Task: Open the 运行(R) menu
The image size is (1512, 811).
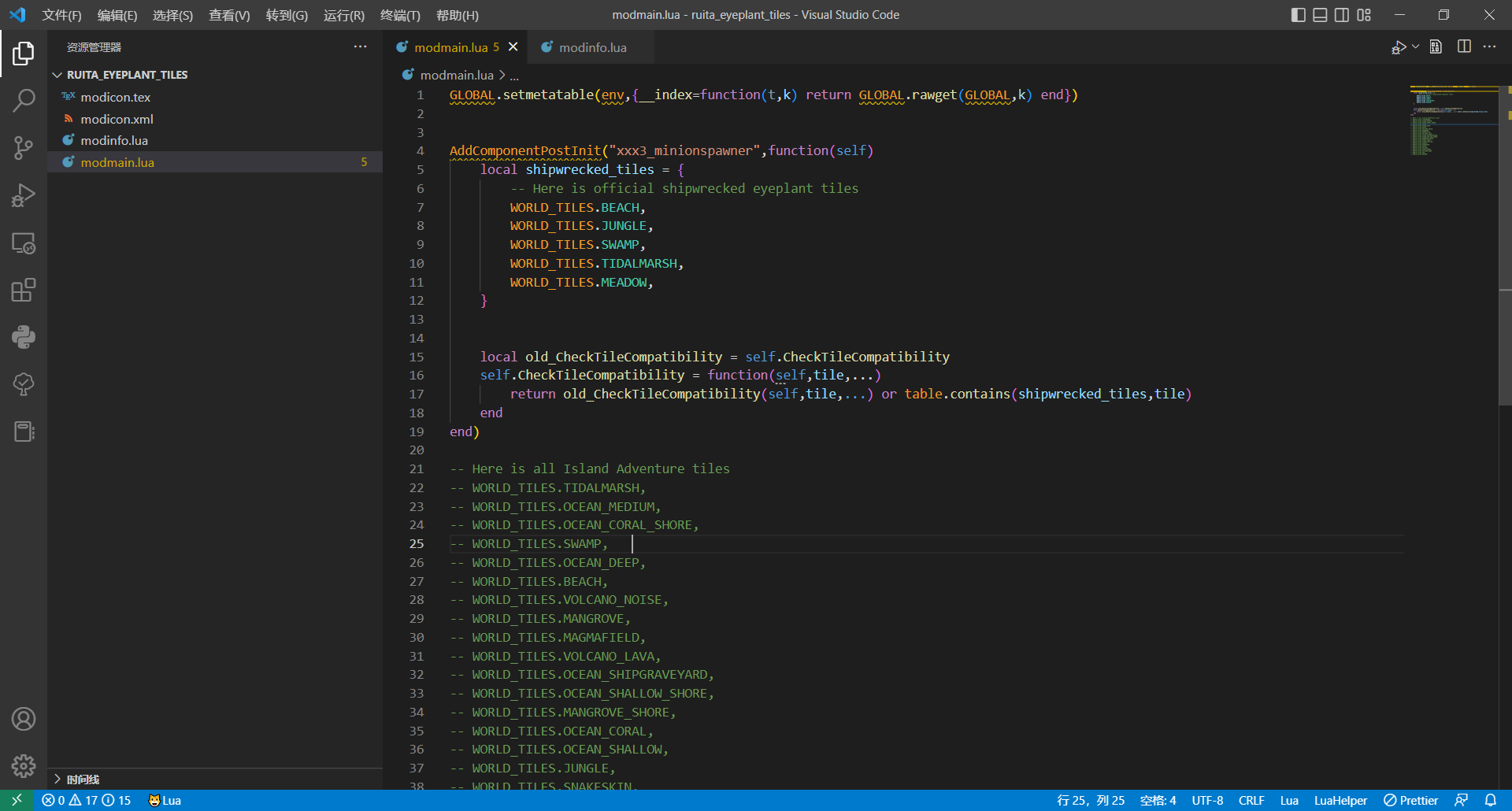Action: pyautogui.click(x=344, y=15)
